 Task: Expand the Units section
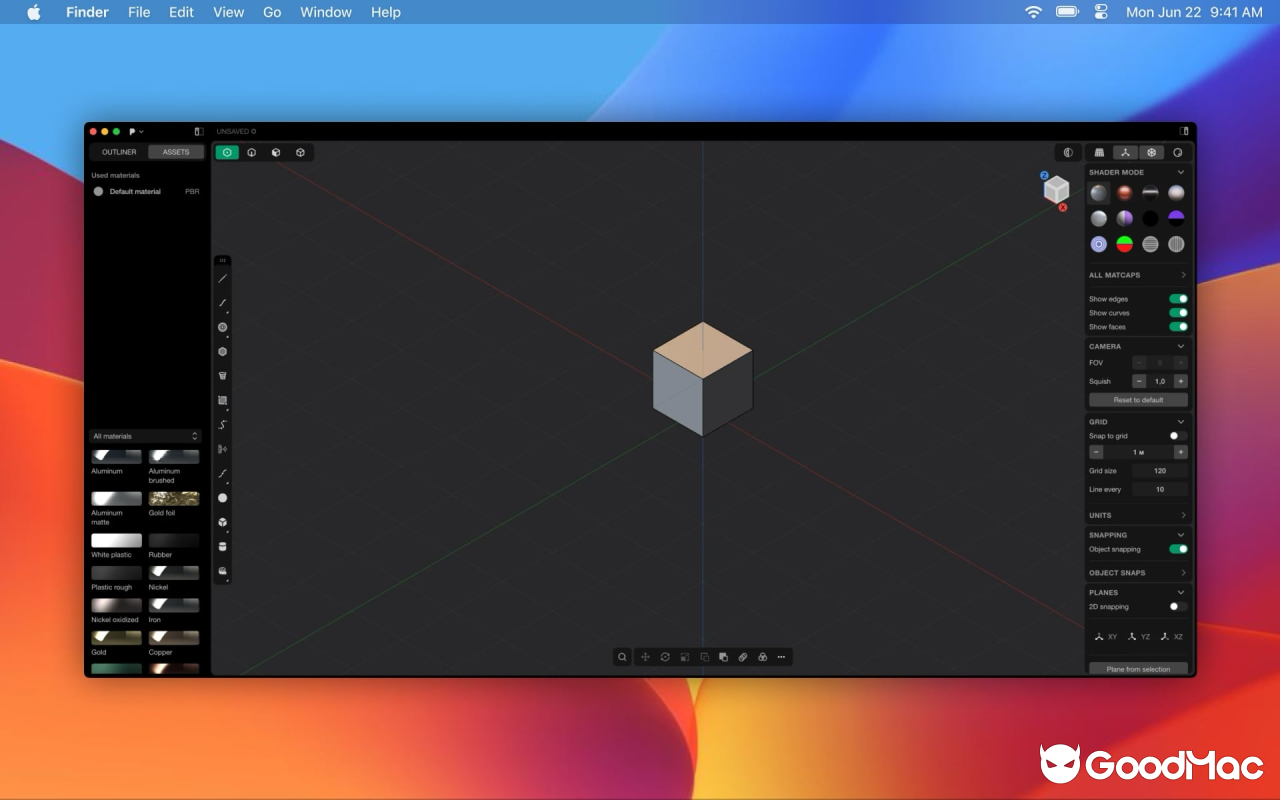tap(1183, 515)
